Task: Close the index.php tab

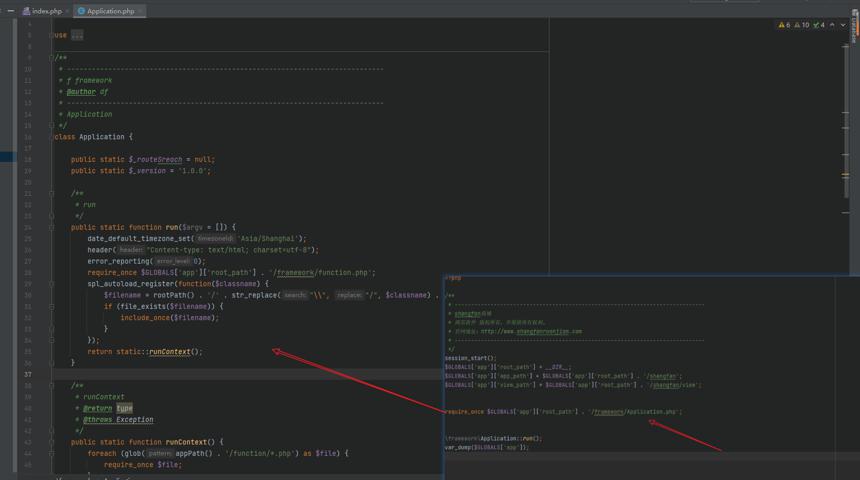Action: tap(67, 11)
